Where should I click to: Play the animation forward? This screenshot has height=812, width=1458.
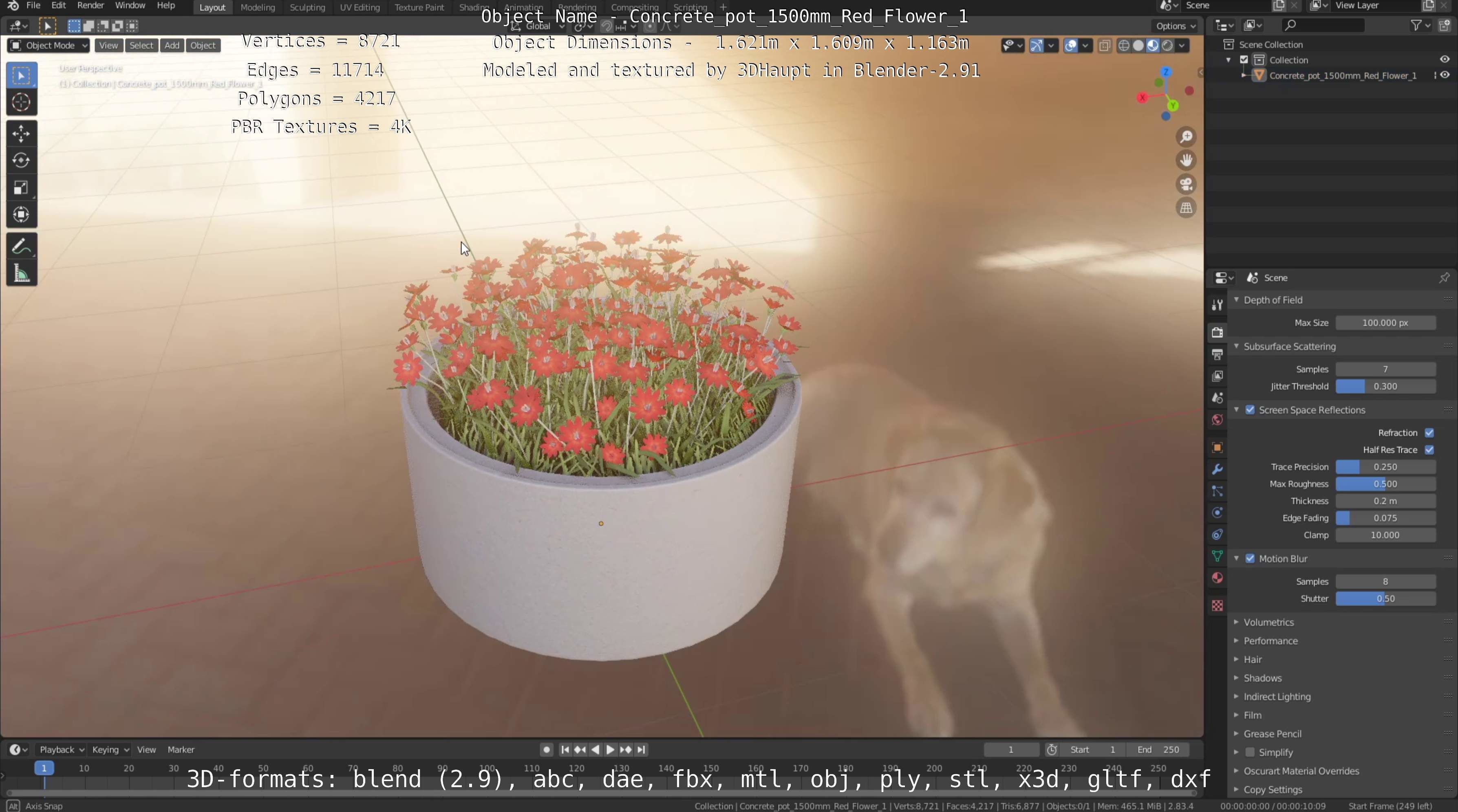pyautogui.click(x=610, y=750)
